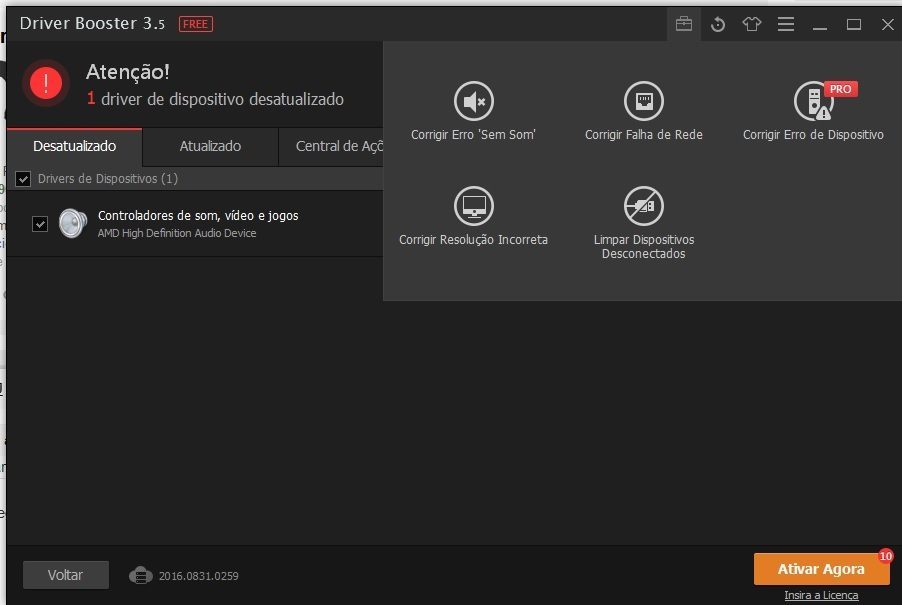Screen dimensions: 902x605
Task: Uncheck the Controladores de som driver checkbox
Action: (40, 224)
